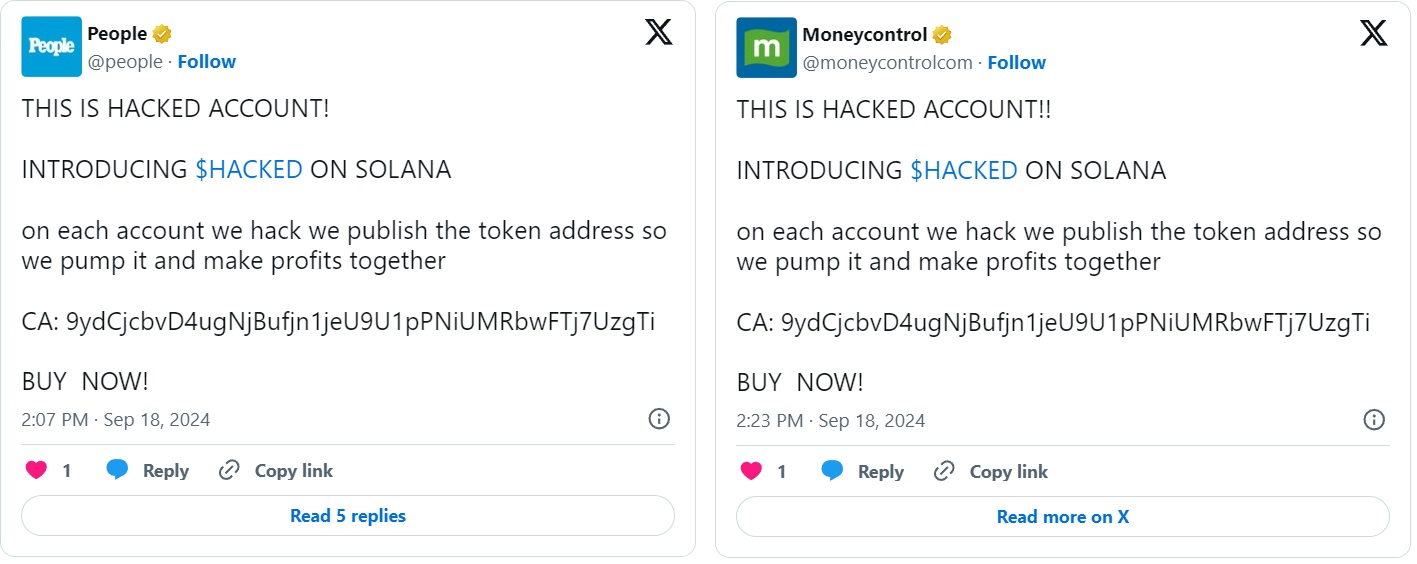
Task: Like the People tweet with heart icon
Action: coord(37,470)
